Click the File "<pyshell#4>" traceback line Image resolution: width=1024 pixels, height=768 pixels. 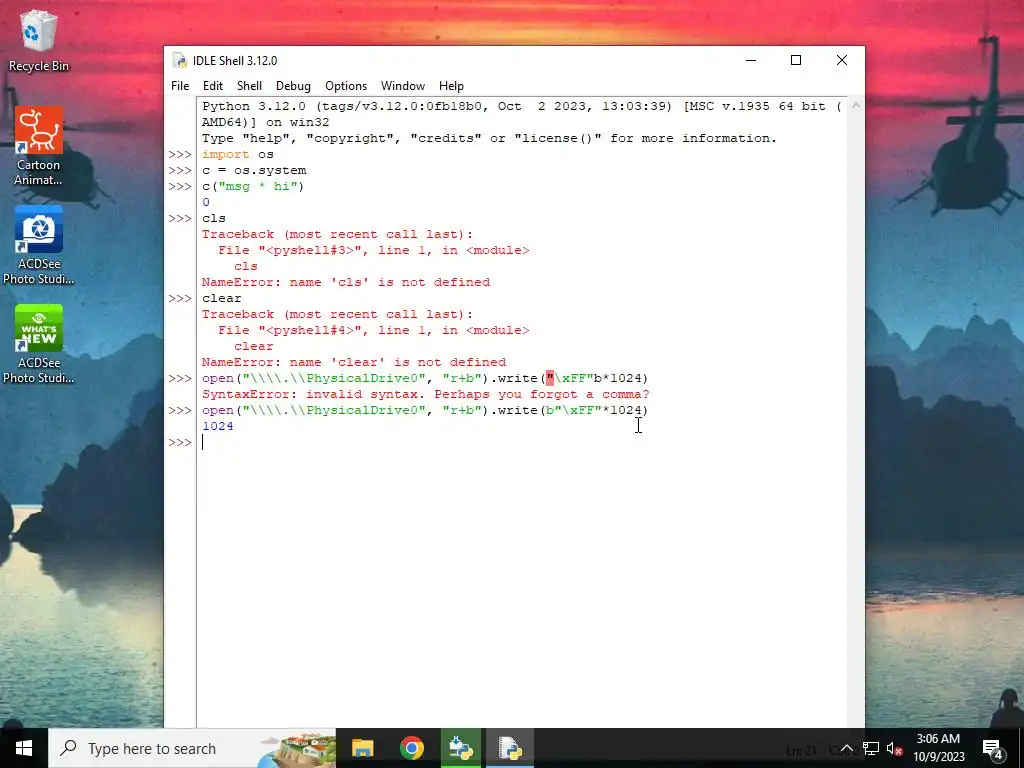point(374,330)
